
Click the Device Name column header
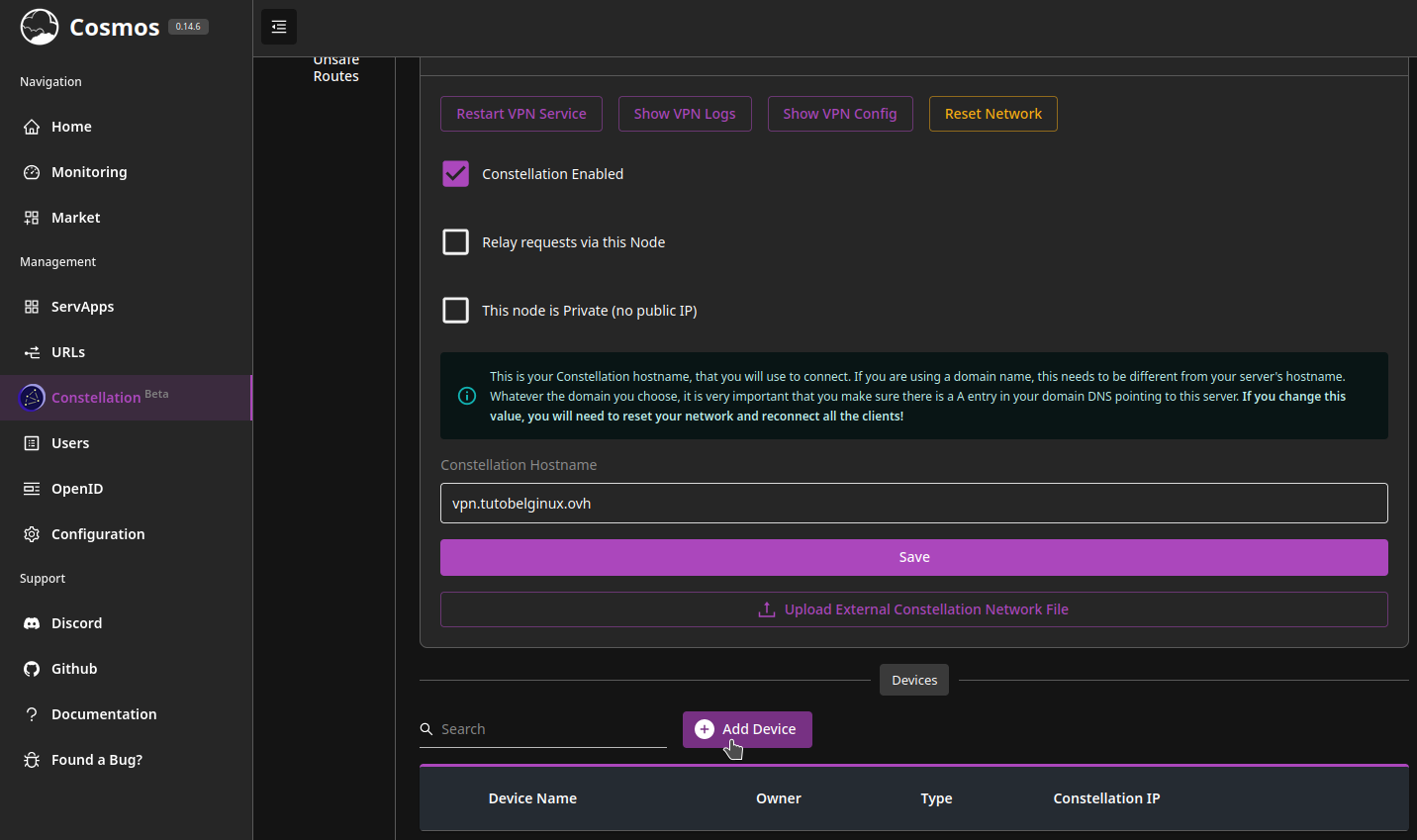tap(532, 798)
